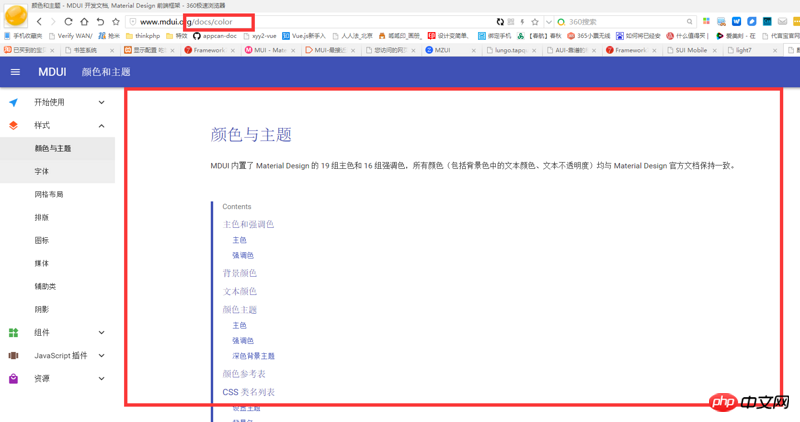
Task: Select 图标 in the sidebar
Action: pyautogui.click(x=57, y=240)
